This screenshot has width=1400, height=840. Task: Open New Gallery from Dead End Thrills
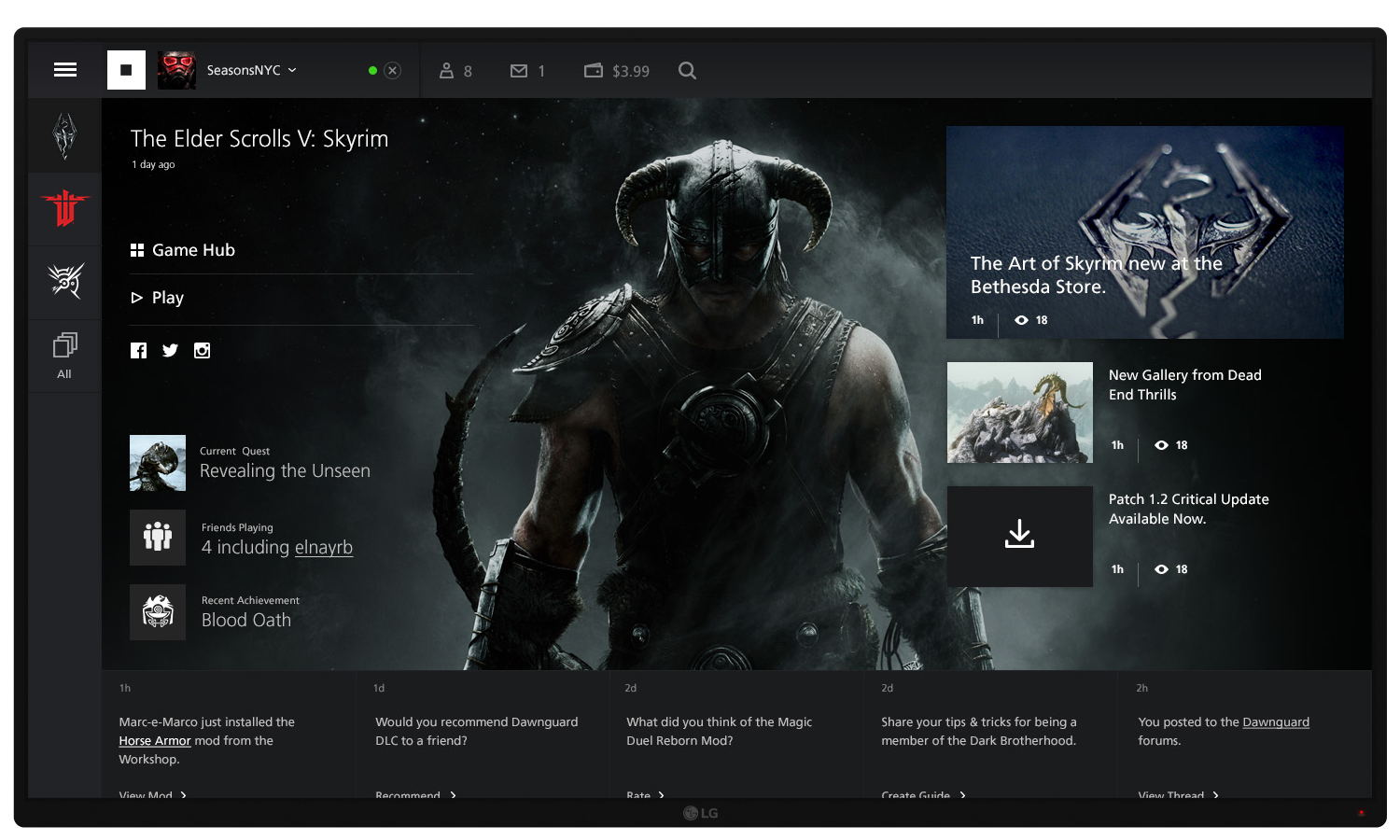pos(1185,385)
